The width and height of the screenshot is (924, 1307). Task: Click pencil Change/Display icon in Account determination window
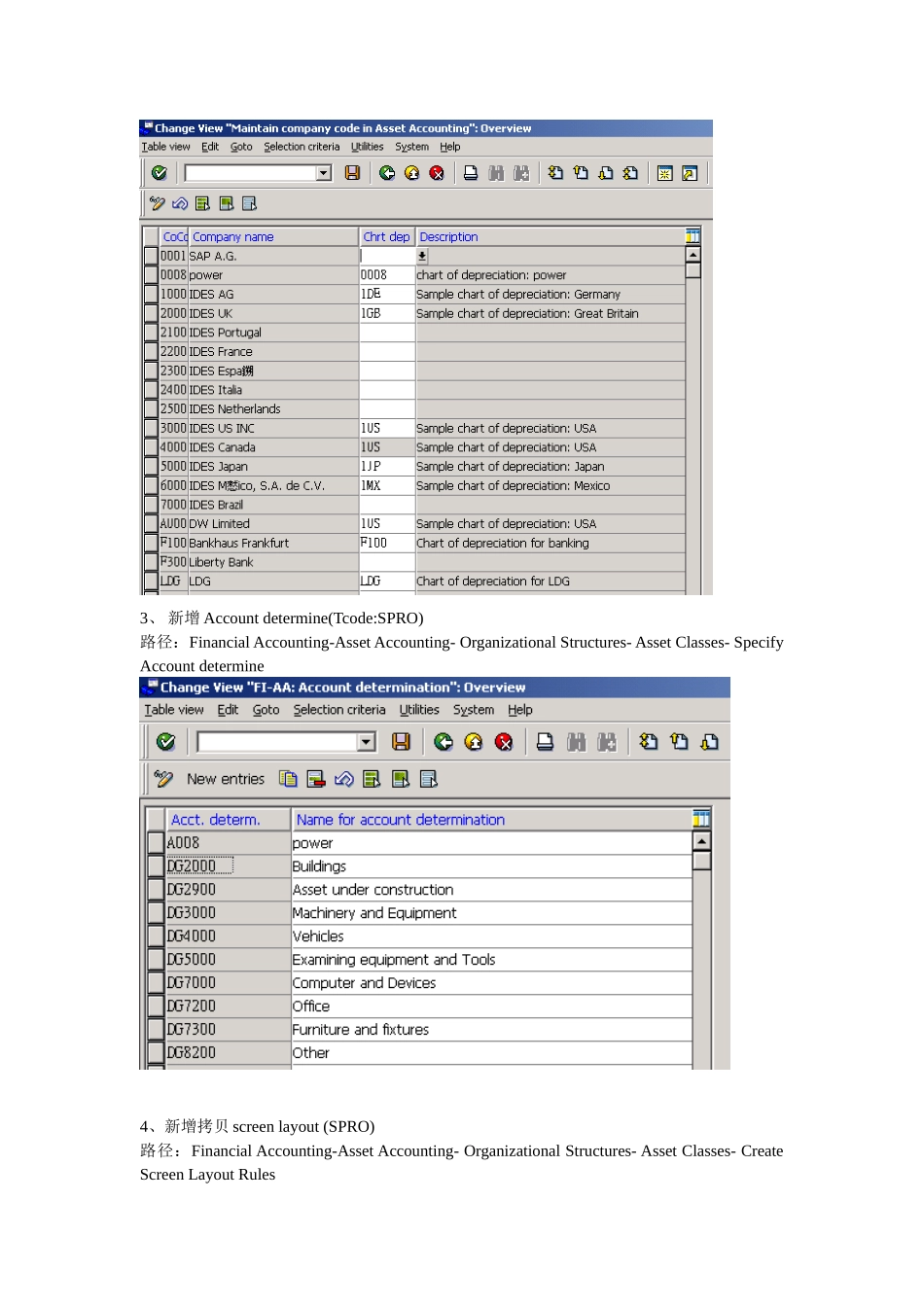click(163, 779)
